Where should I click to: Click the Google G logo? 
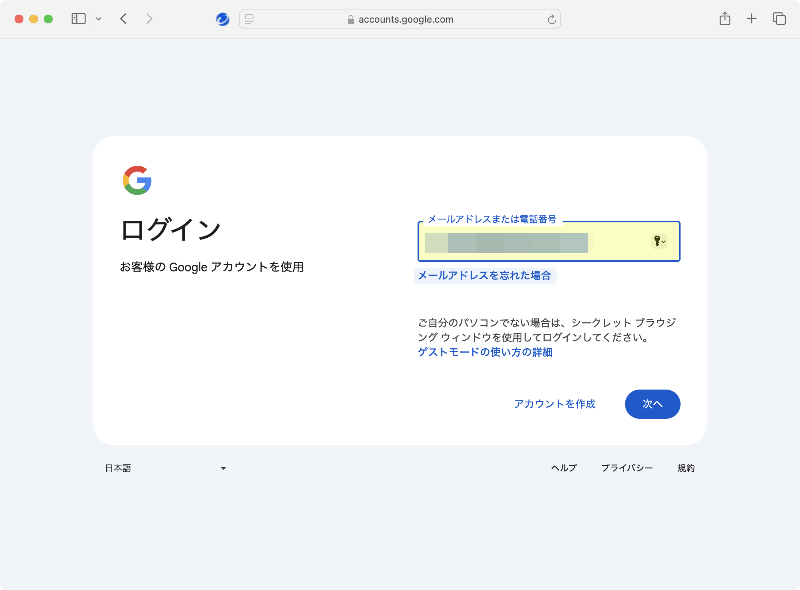pos(137,180)
